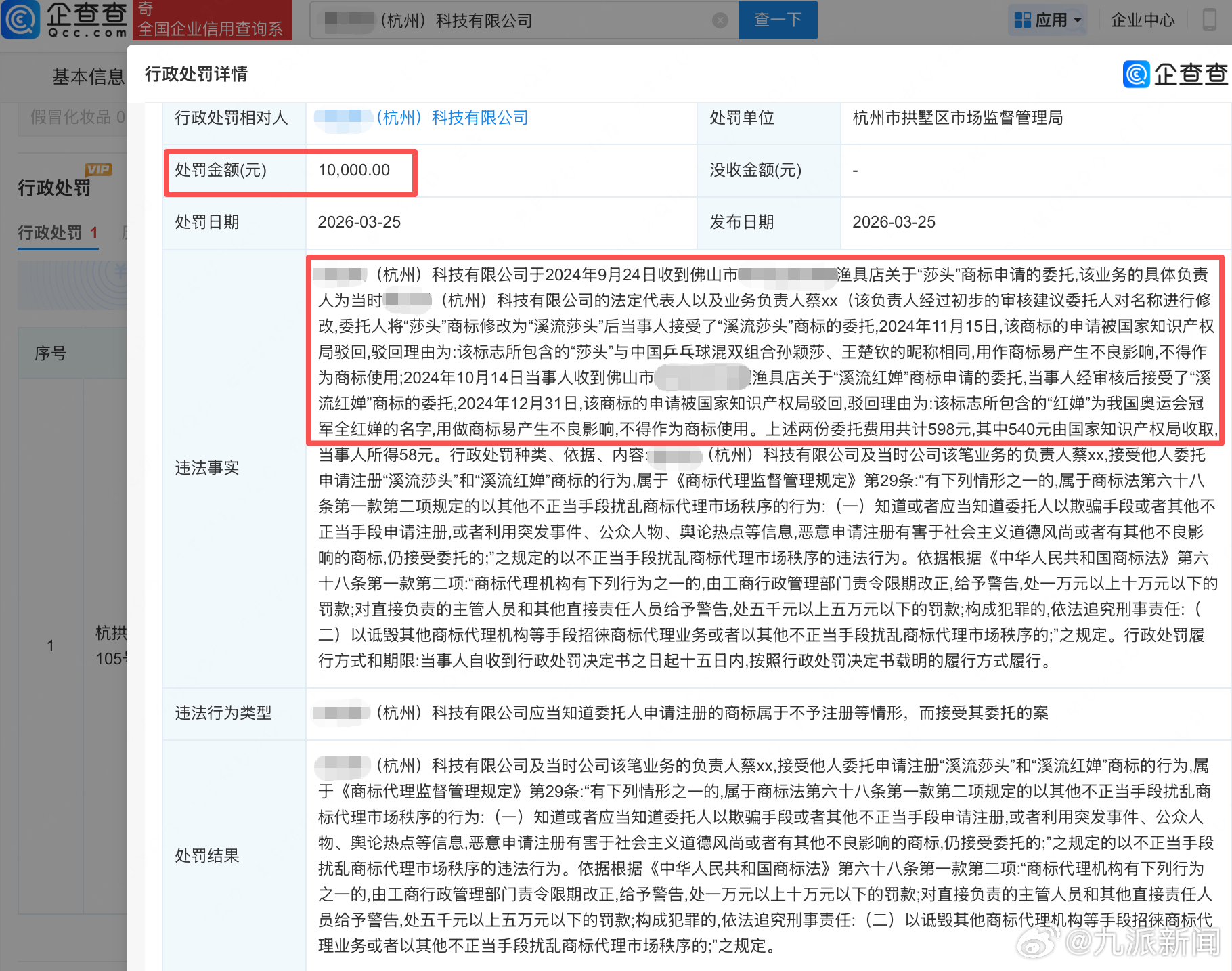Image resolution: width=1232 pixels, height=971 pixels.
Task: Select 杭州市拱墅区市场监督管理局 text
Action: click(x=958, y=118)
